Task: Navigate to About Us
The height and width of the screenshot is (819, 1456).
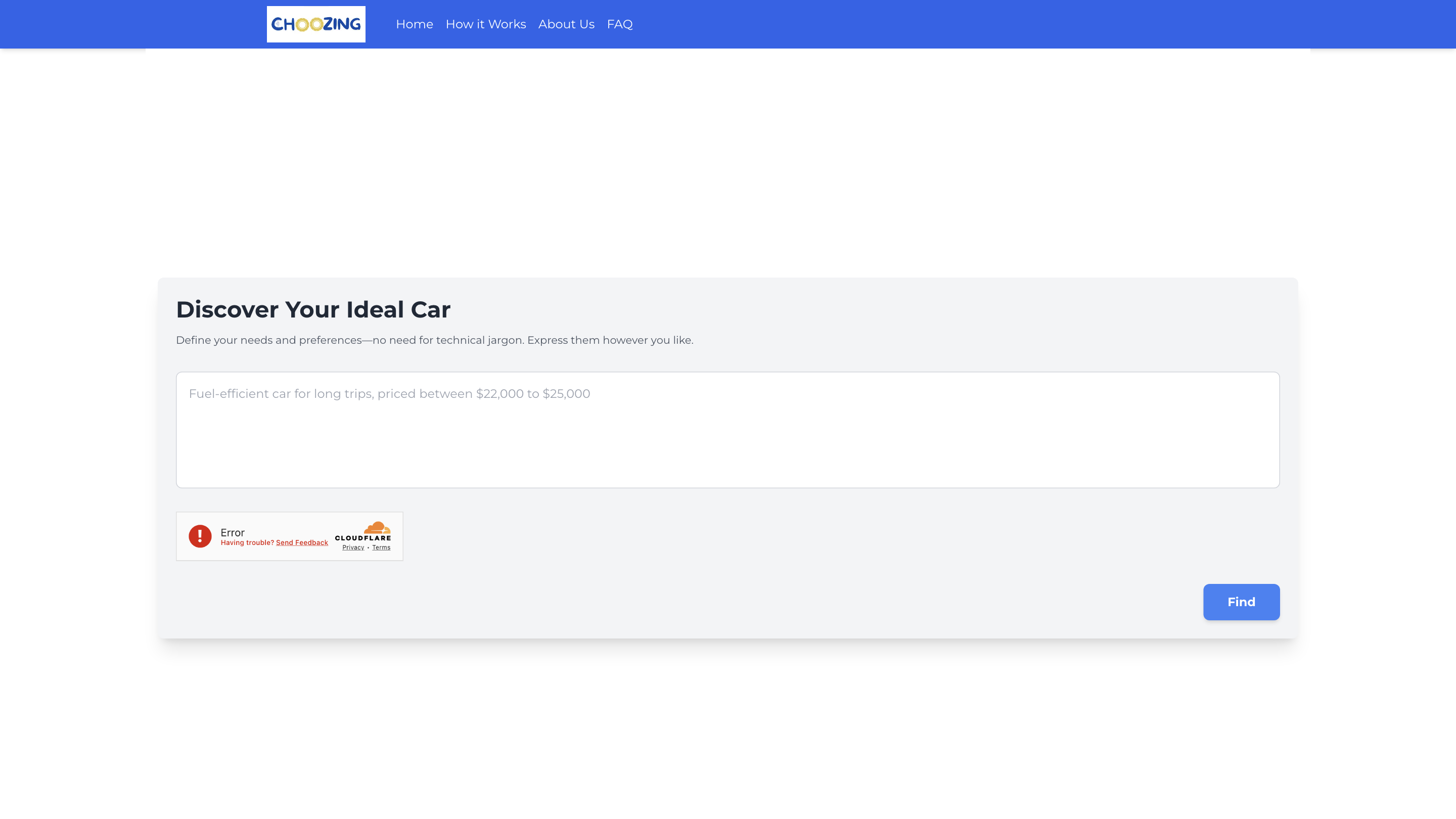Action: (566, 24)
